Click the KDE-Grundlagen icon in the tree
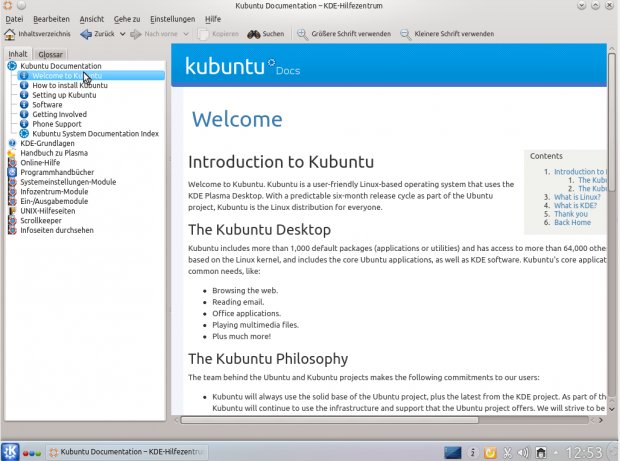Screen dimensions: 620x461 coord(12,143)
